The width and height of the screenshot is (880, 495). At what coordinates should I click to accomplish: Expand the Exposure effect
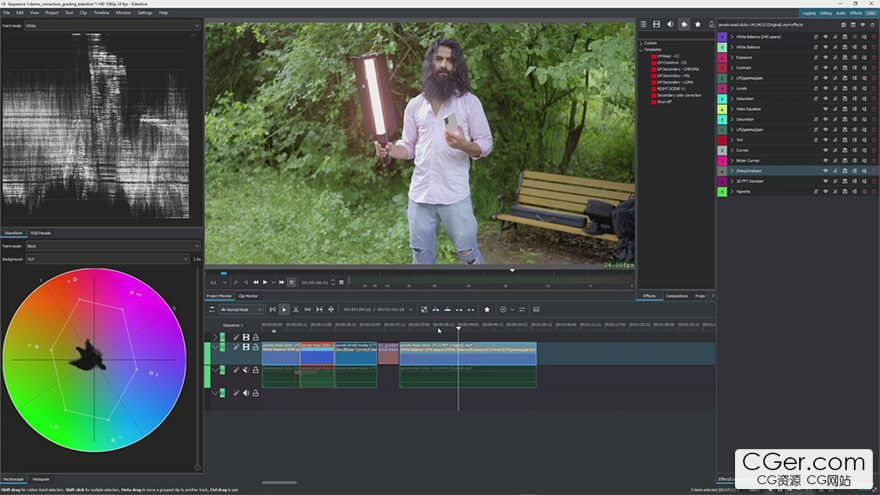click(x=732, y=57)
